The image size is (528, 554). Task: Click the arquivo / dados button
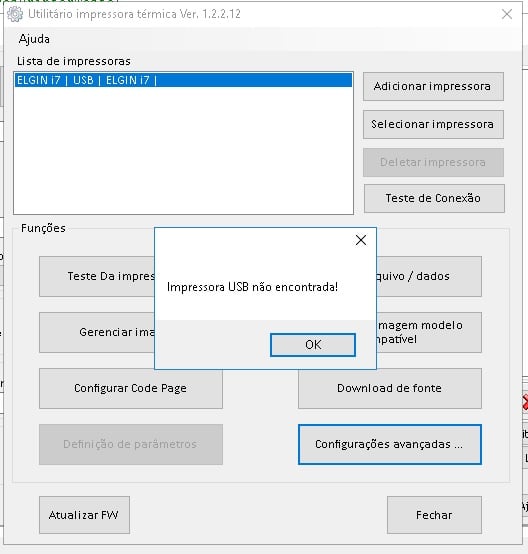click(x=429, y=276)
